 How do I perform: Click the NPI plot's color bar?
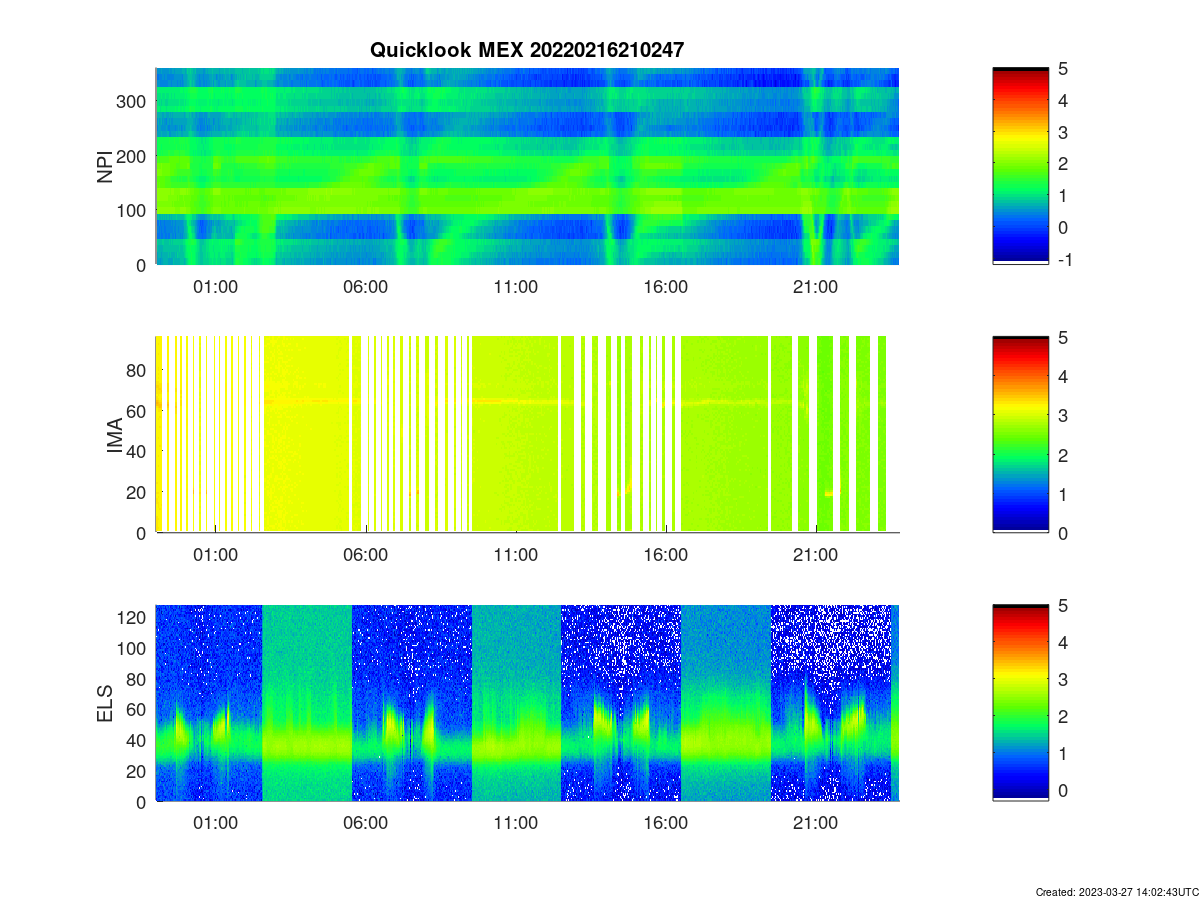1020,166
